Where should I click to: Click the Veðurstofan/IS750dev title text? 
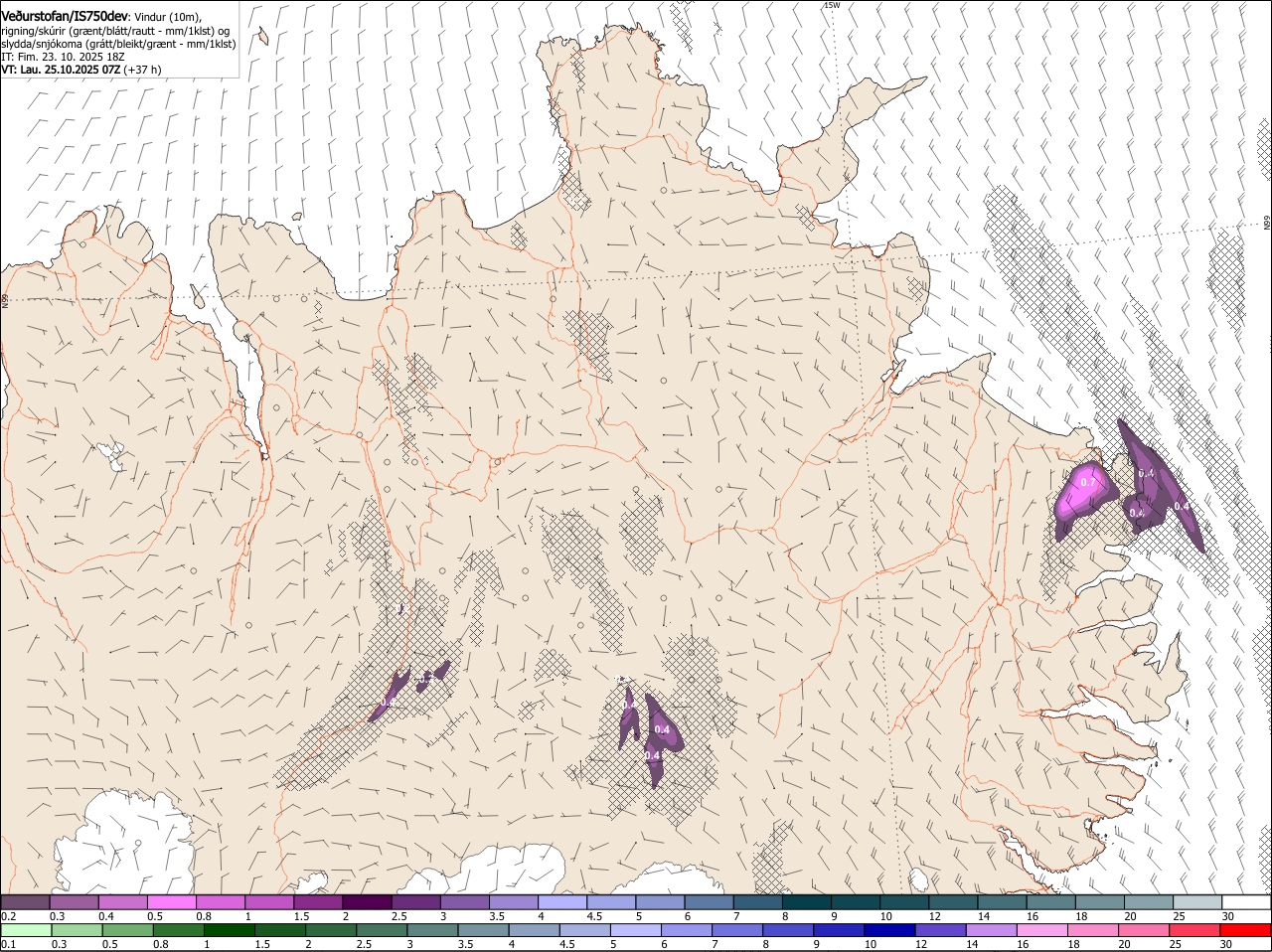pyautogui.click(x=65, y=16)
